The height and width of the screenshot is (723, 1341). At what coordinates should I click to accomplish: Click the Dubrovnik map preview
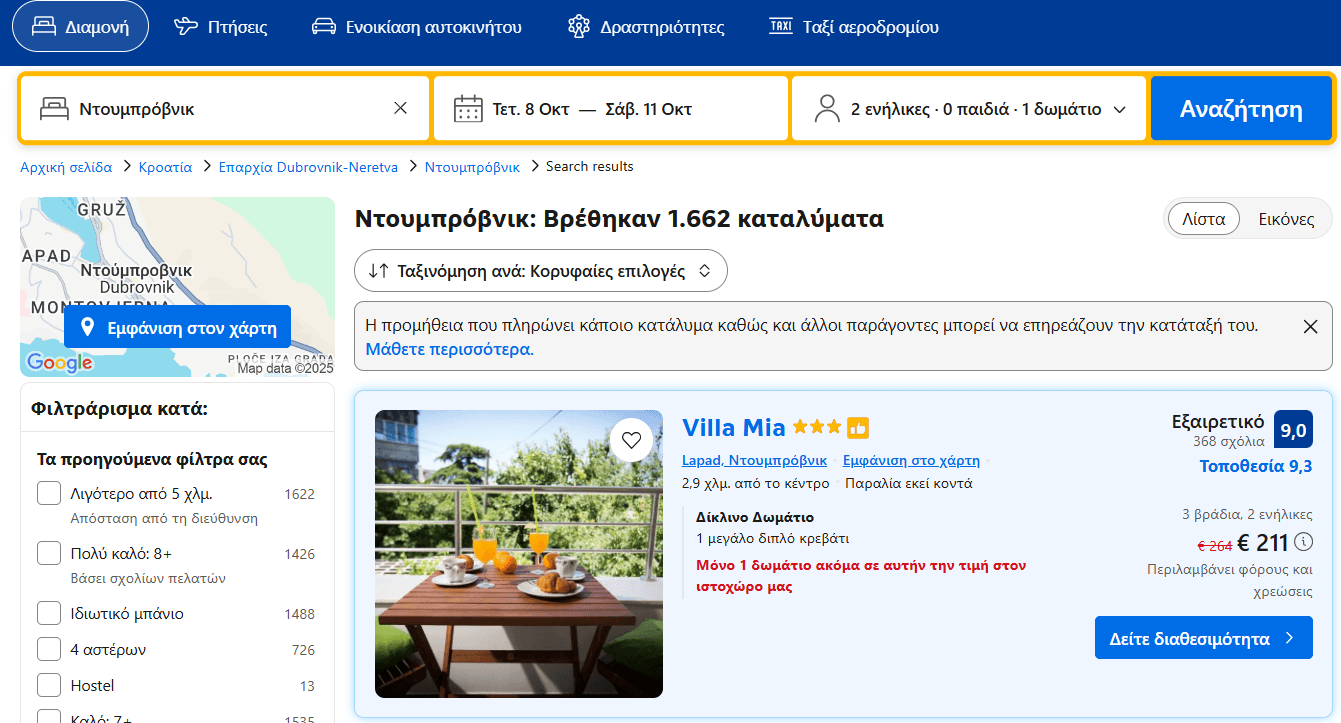[177, 287]
